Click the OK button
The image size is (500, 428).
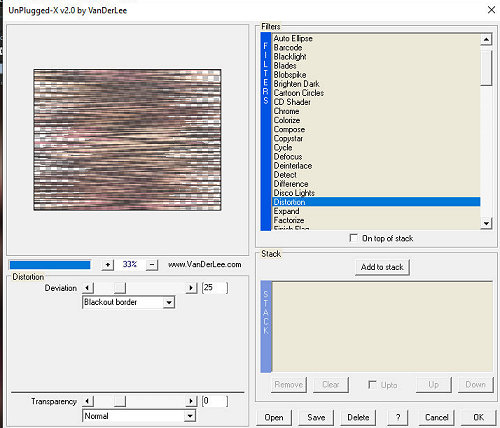479,417
